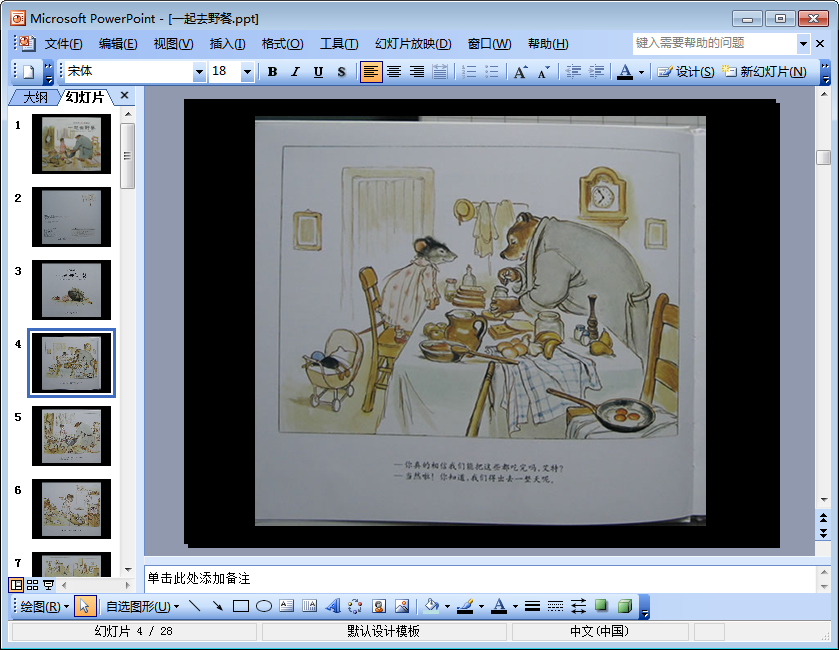Insert Clip Art
This screenshot has width=839, height=650.
click(379, 607)
